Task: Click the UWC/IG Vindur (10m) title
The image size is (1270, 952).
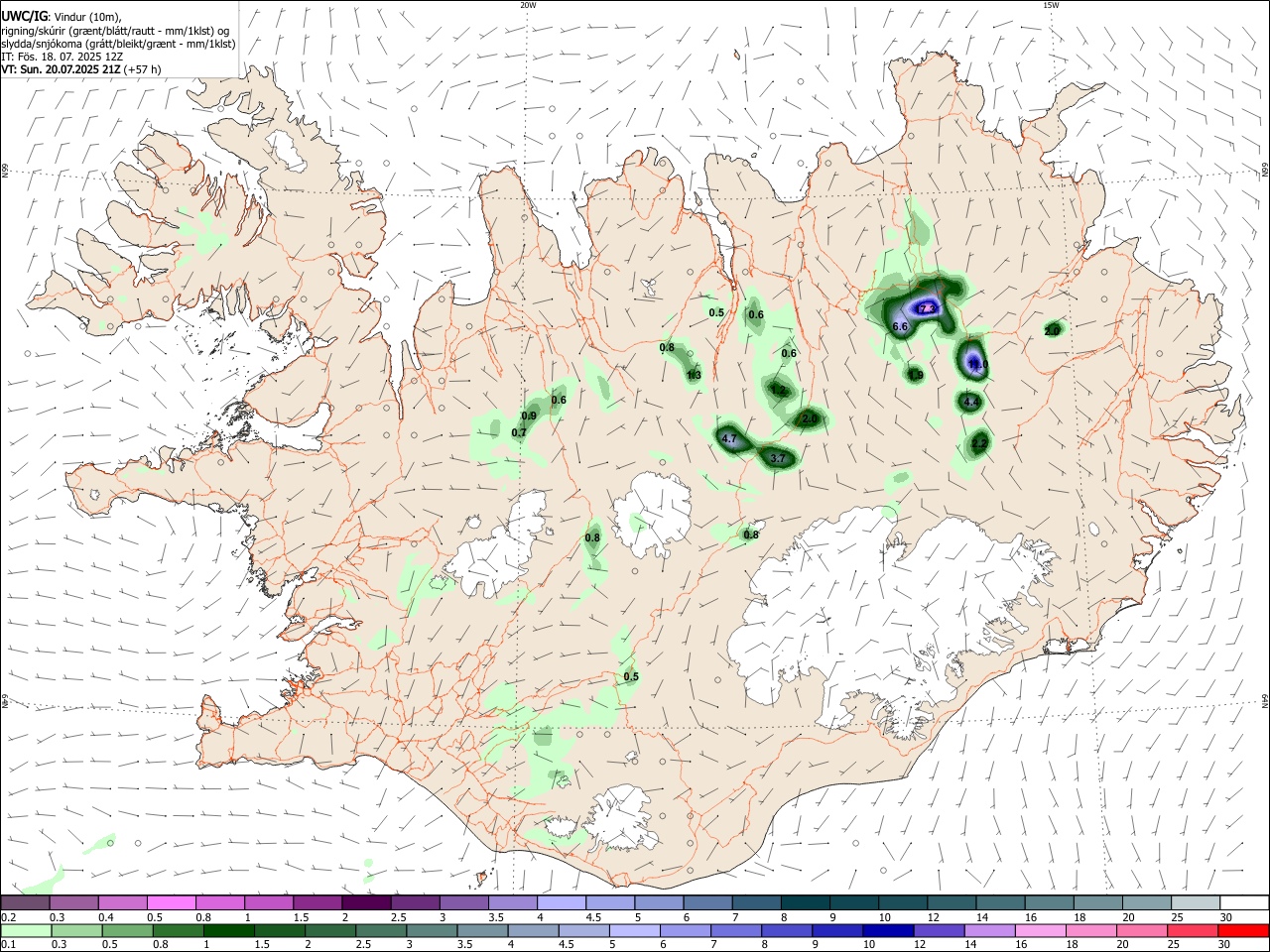Action: (62, 15)
